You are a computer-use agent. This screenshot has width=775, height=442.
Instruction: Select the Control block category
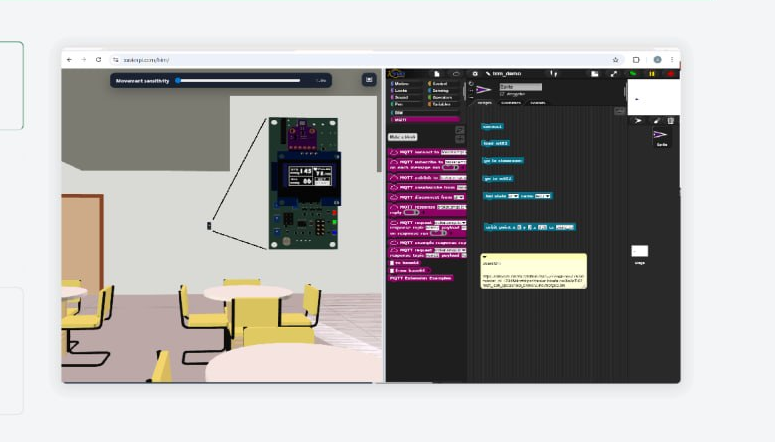tap(443, 84)
